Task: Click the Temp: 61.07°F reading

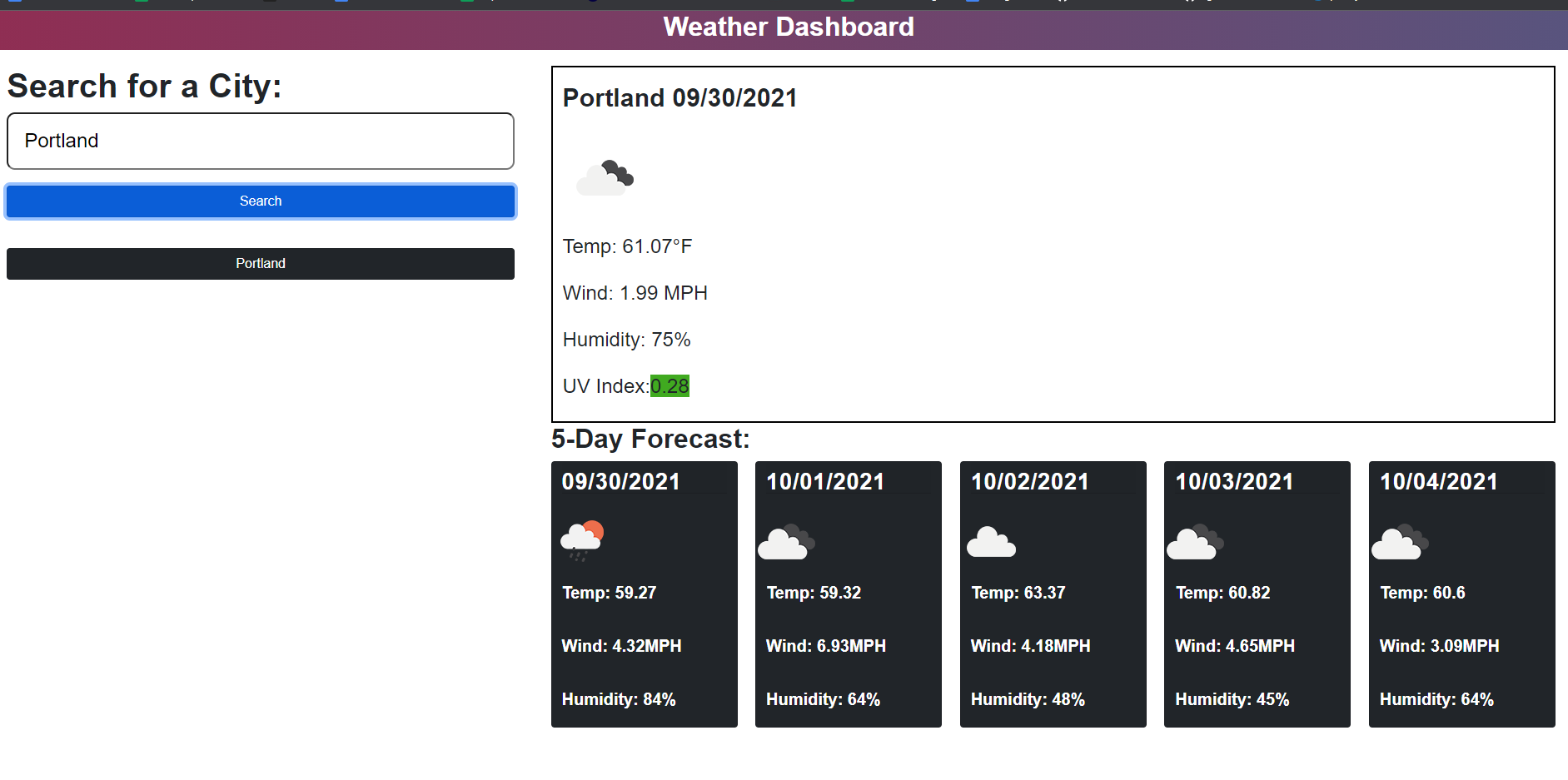Action: click(x=628, y=246)
